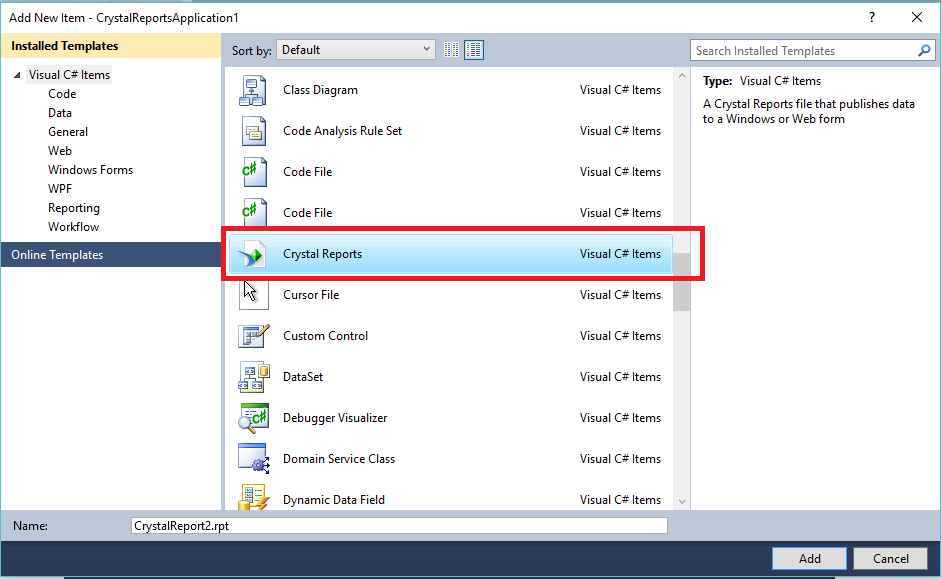Click the template list scroll up arrow
The image size is (941, 579).
pyautogui.click(x=682, y=76)
